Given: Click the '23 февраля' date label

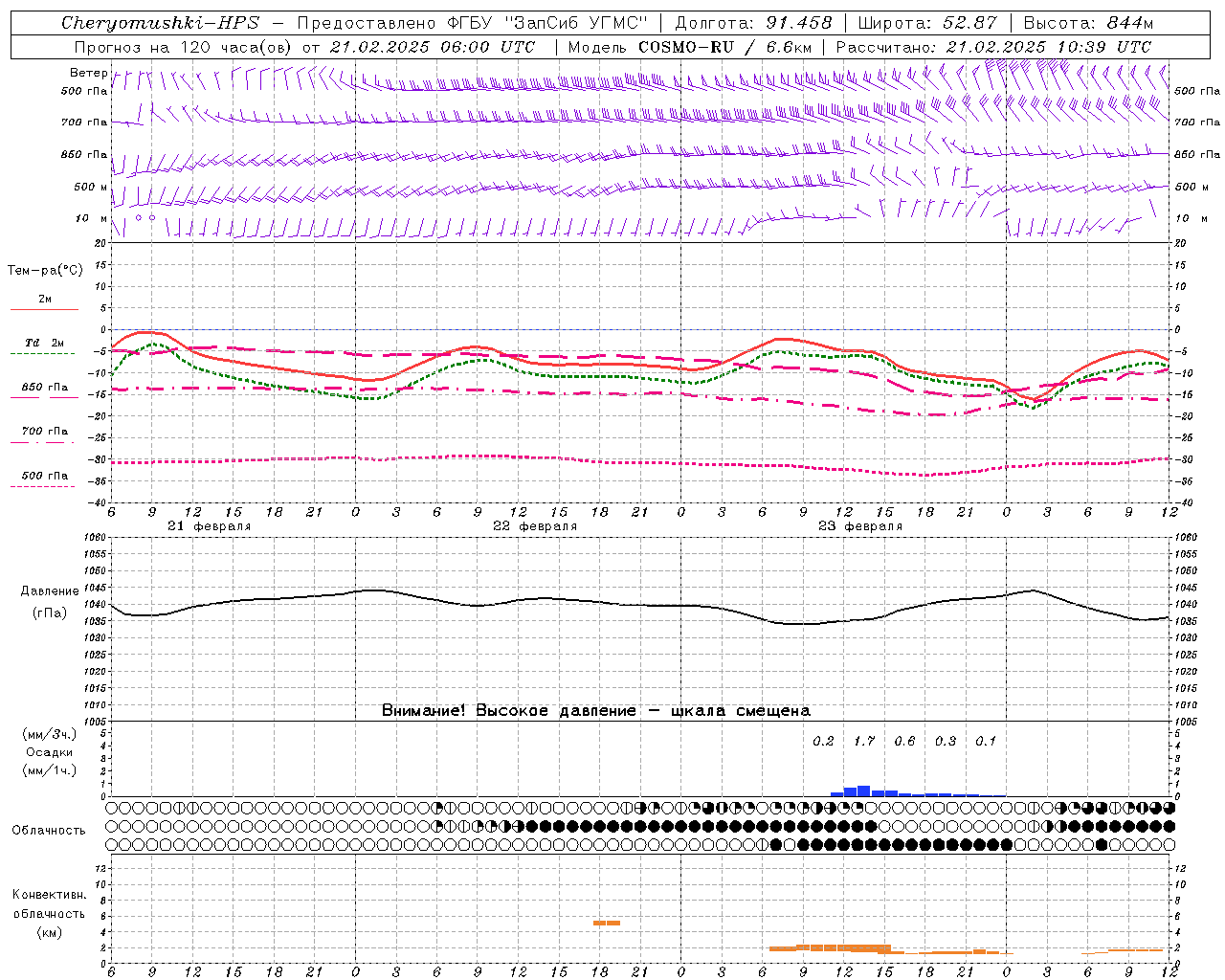Looking at the screenshot, I should pos(860,526).
